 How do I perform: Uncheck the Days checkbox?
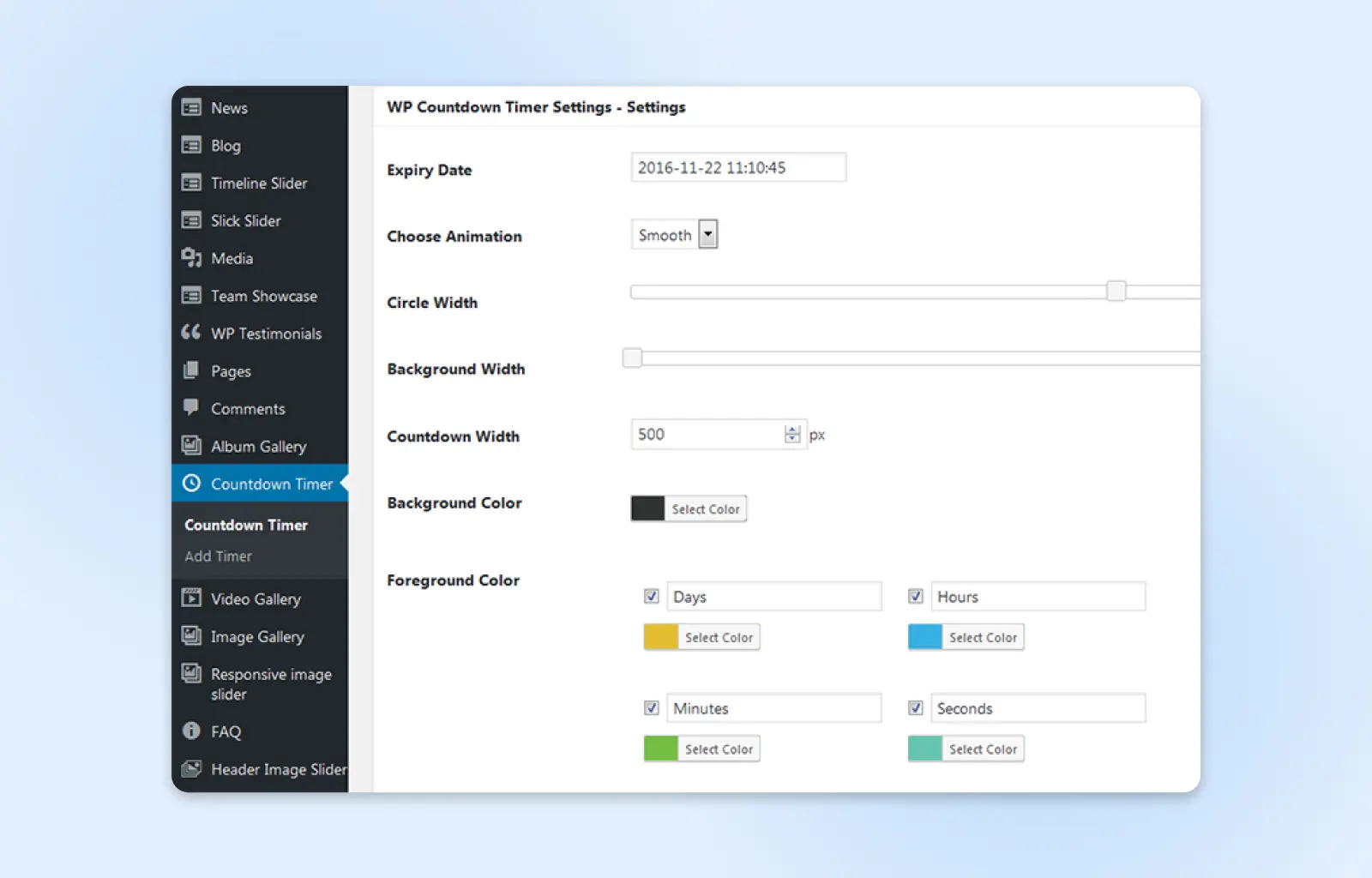[652, 596]
